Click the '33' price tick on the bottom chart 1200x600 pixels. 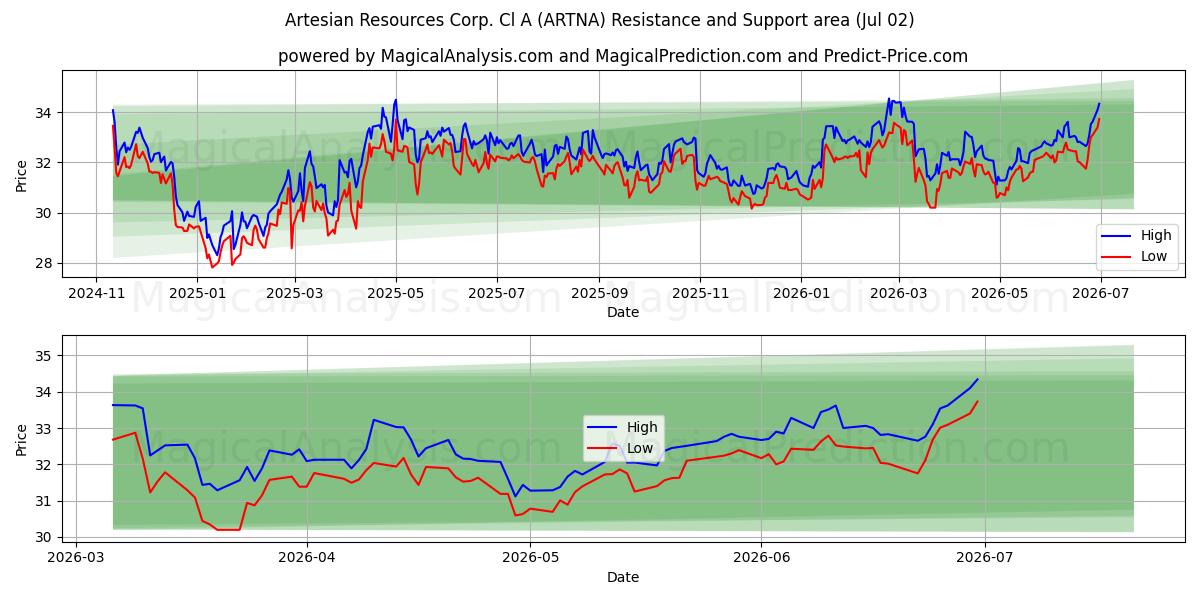46,429
